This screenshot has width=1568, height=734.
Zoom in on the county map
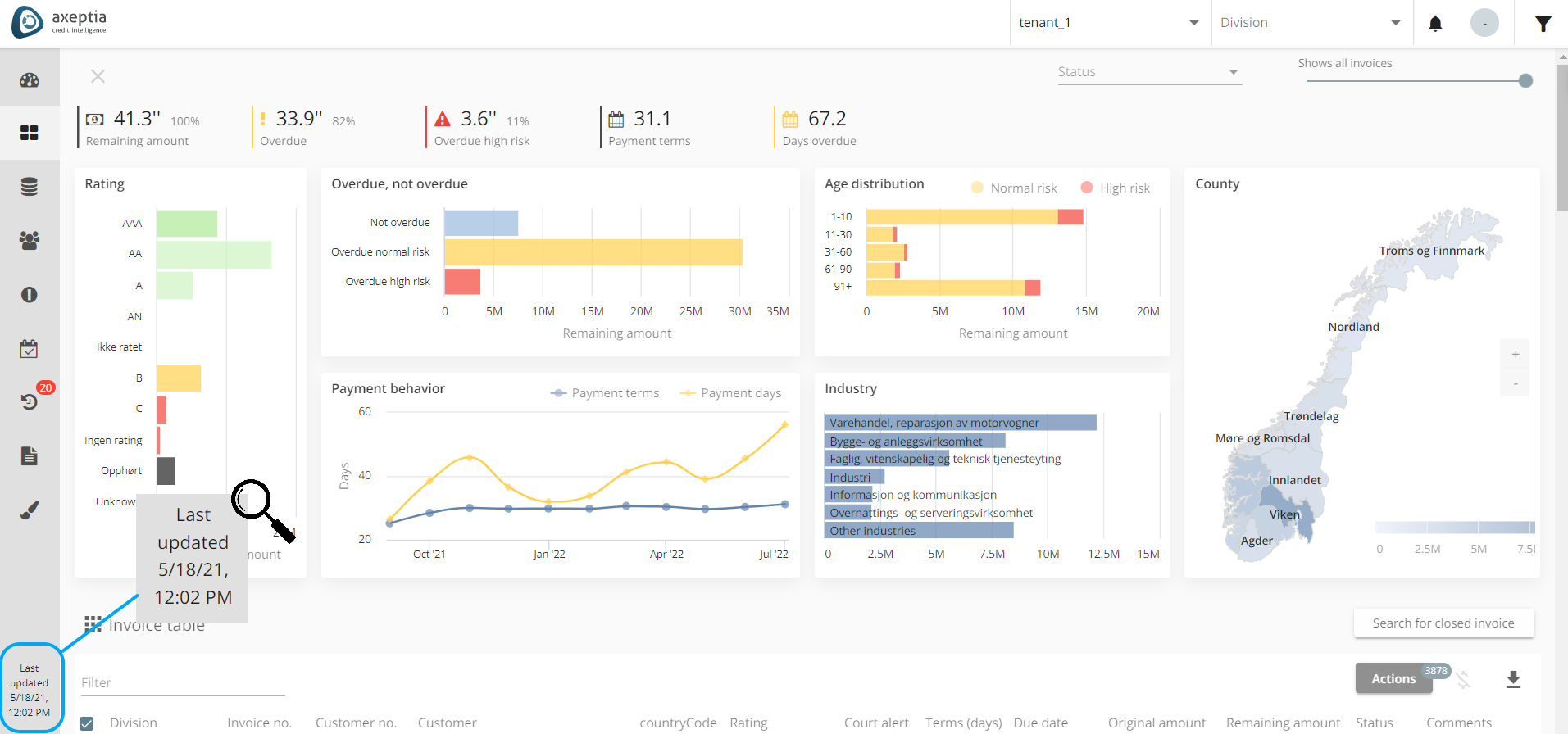coord(1516,354)
